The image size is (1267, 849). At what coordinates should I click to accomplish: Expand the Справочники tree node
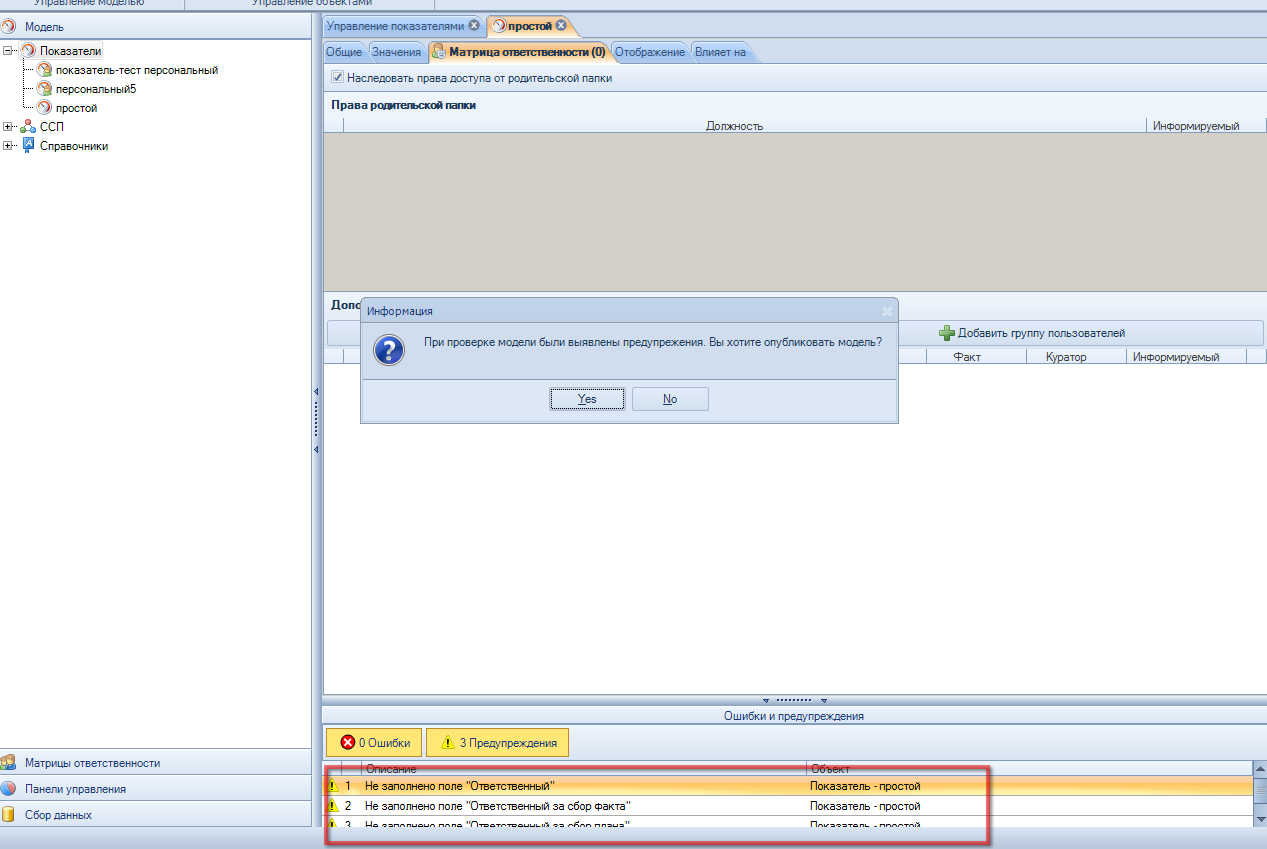[9, 146]
